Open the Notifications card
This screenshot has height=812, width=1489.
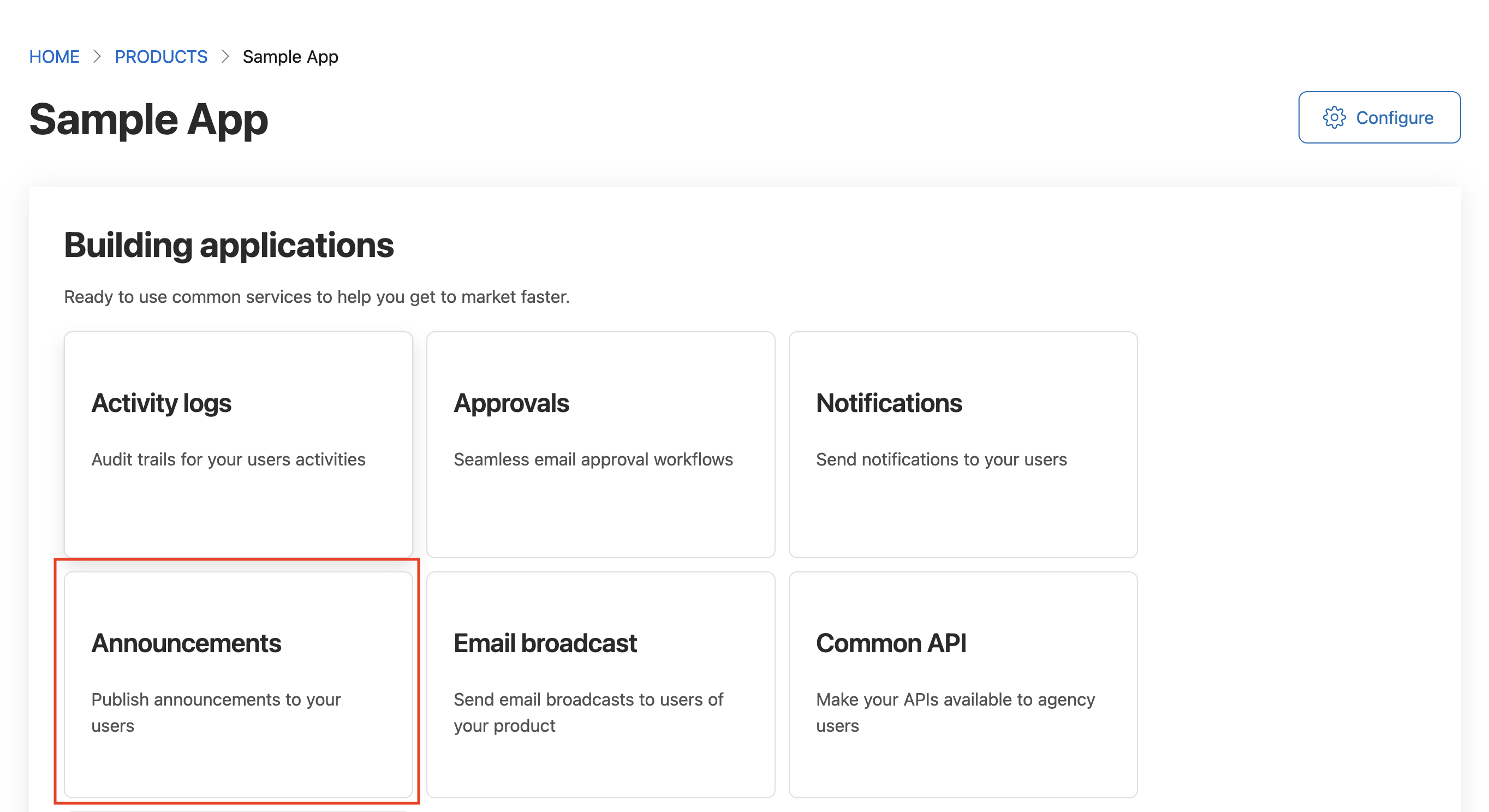click(963, 444)
